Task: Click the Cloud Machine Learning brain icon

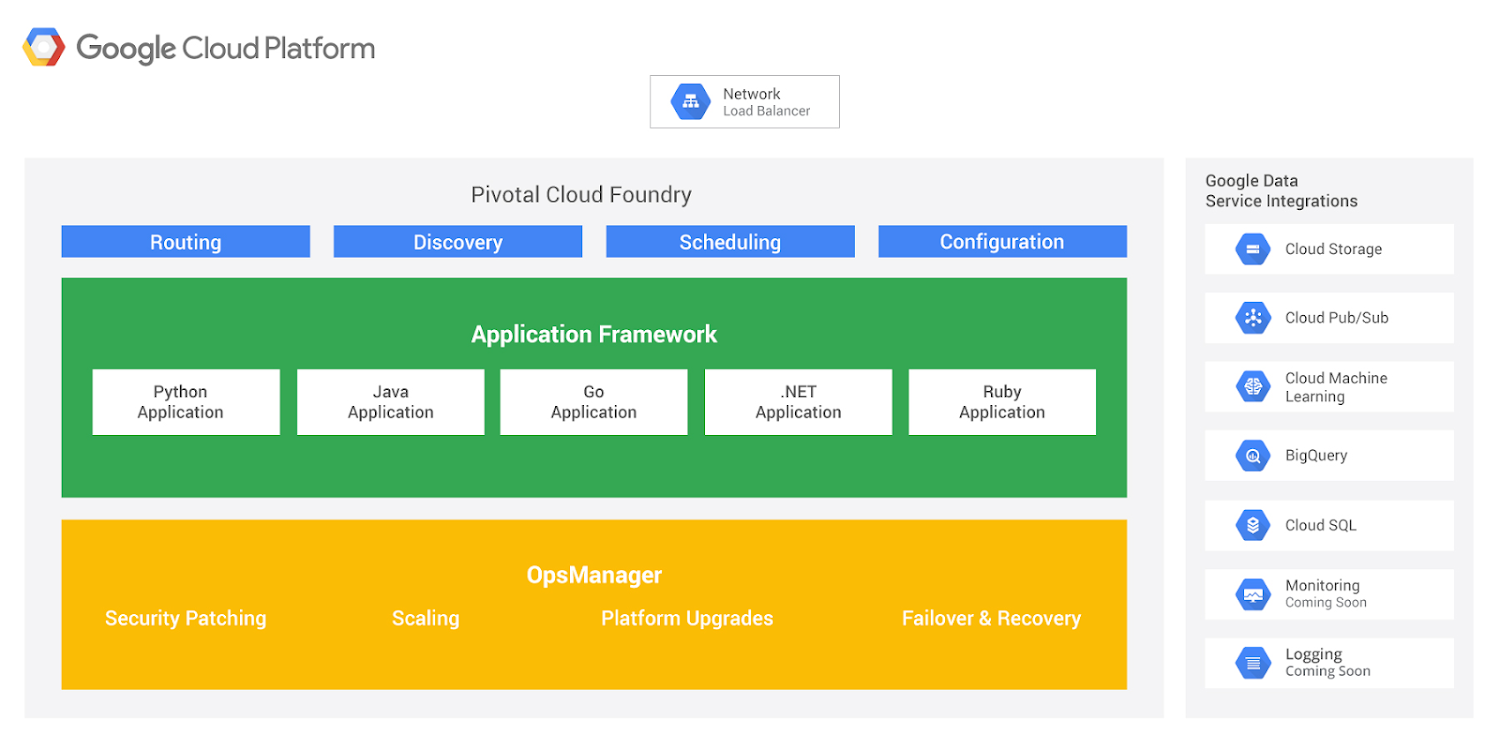Action: (1252, 387)
